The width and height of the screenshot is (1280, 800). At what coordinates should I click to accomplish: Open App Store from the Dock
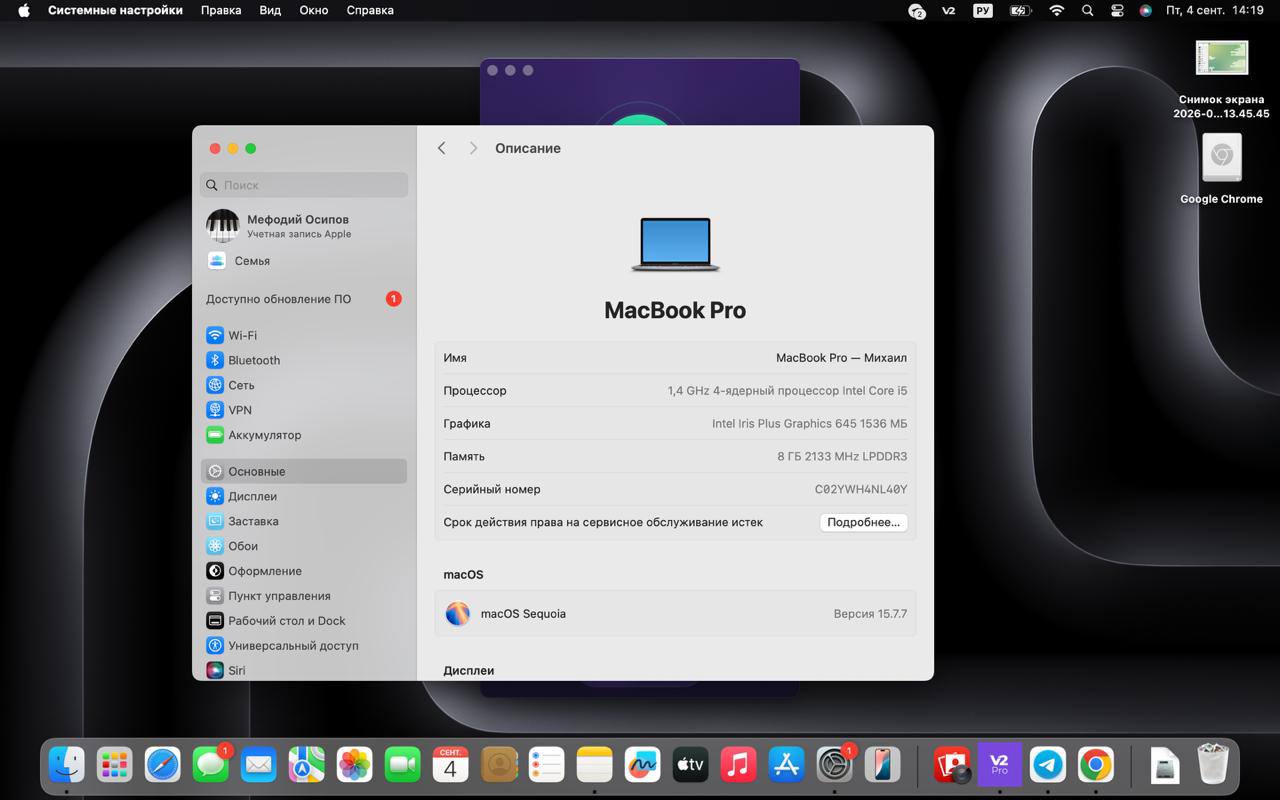[786, 765]
